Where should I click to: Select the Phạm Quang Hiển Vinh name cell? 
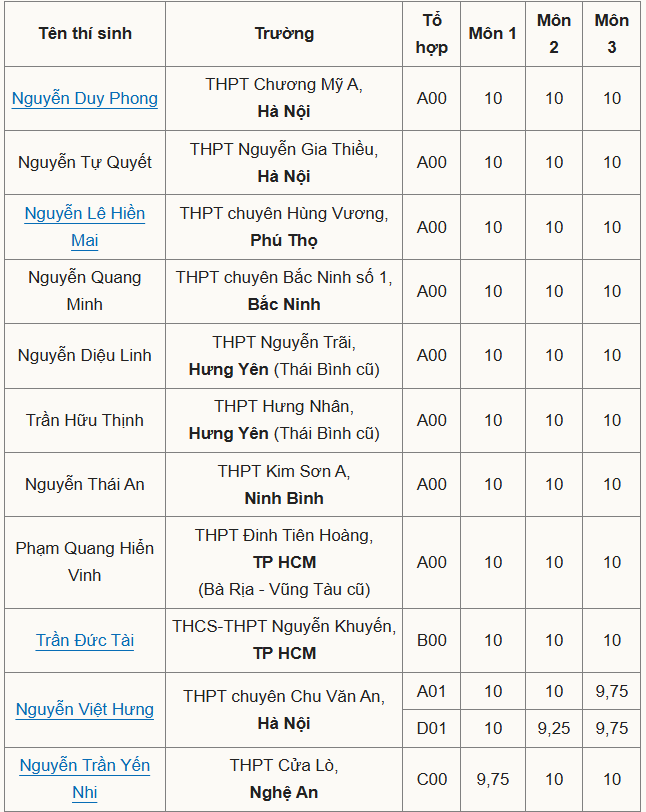(85, 562)
